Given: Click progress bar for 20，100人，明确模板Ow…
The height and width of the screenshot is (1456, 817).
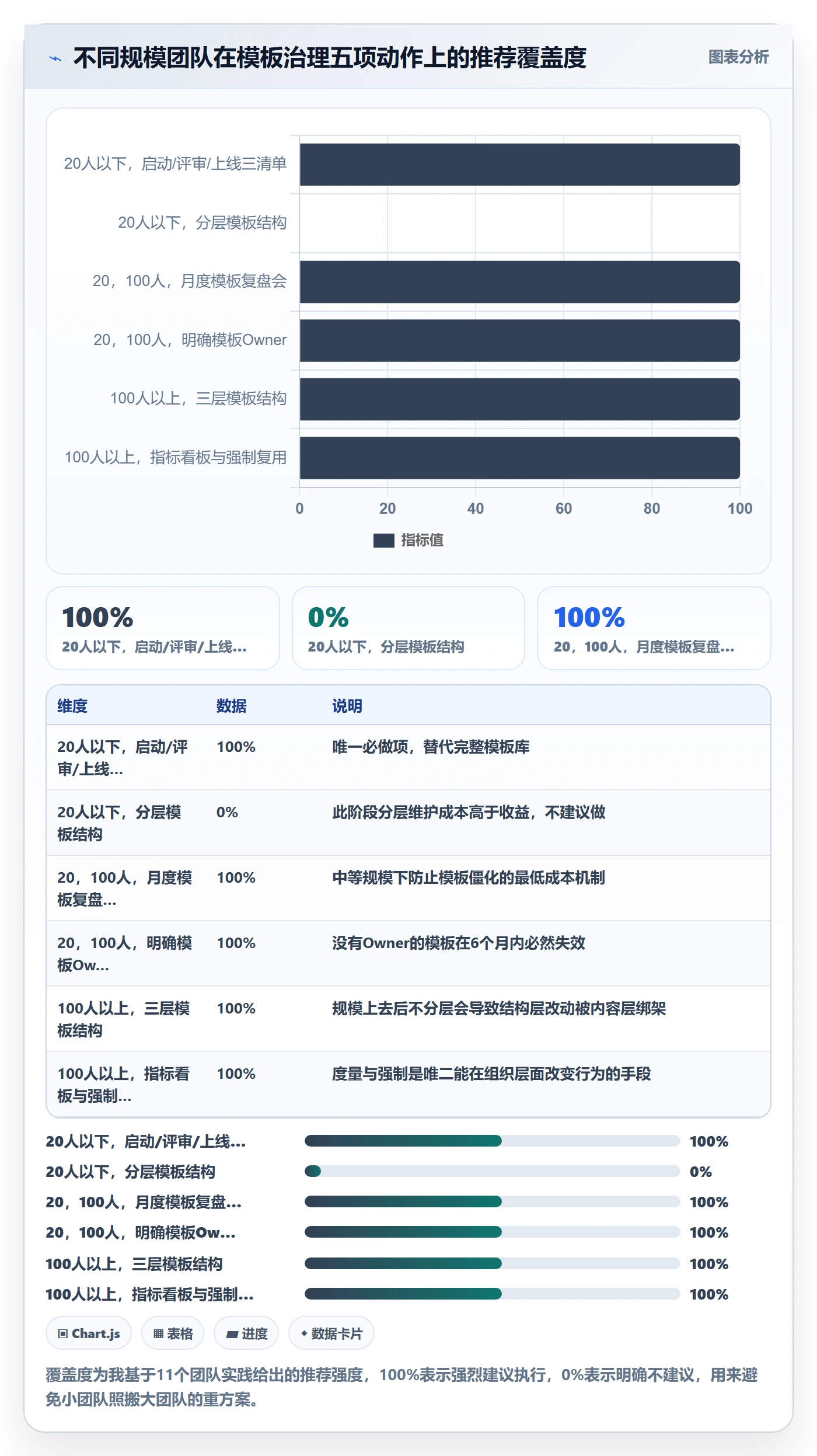Looking at the screenshot, I should tap(492, 1232).
